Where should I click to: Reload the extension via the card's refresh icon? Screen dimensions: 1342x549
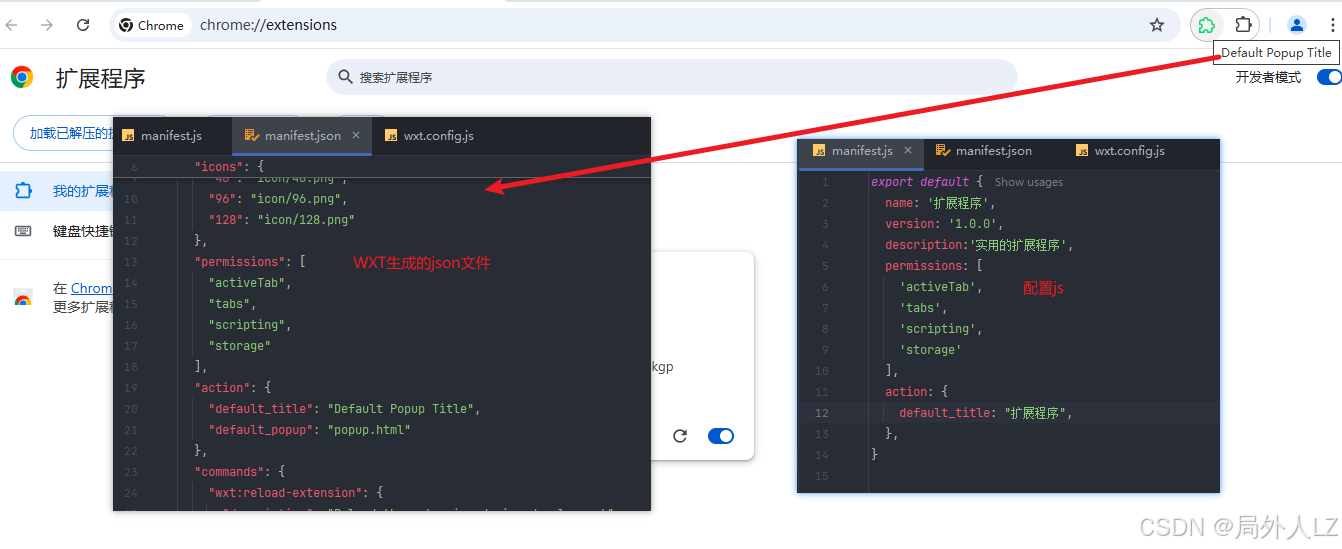[x=680, y=436]
